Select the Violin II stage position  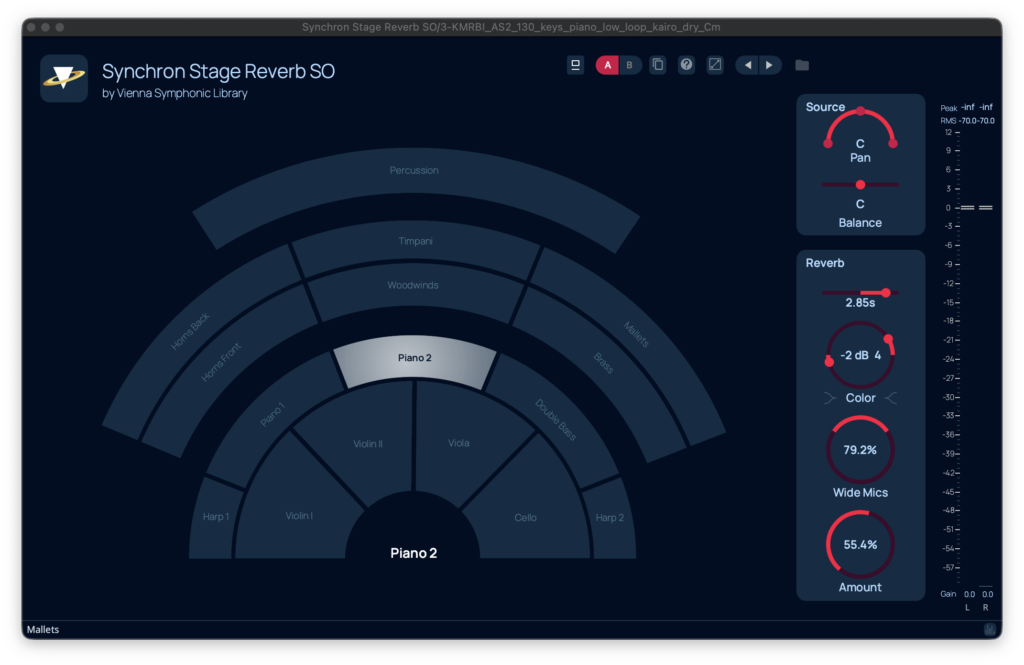coord(368,444)
